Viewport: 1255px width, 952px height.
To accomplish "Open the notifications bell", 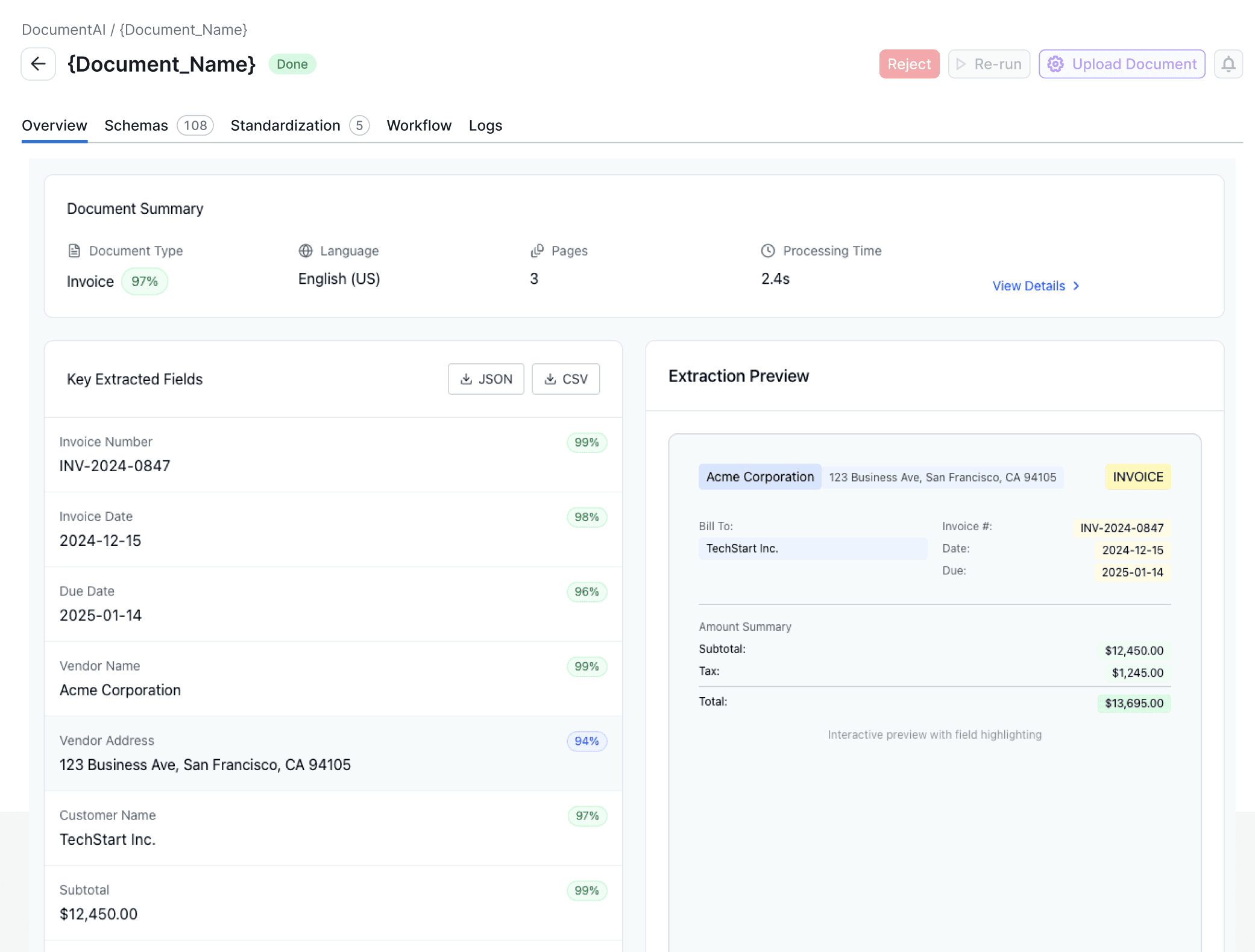I will click(1228, 64).
